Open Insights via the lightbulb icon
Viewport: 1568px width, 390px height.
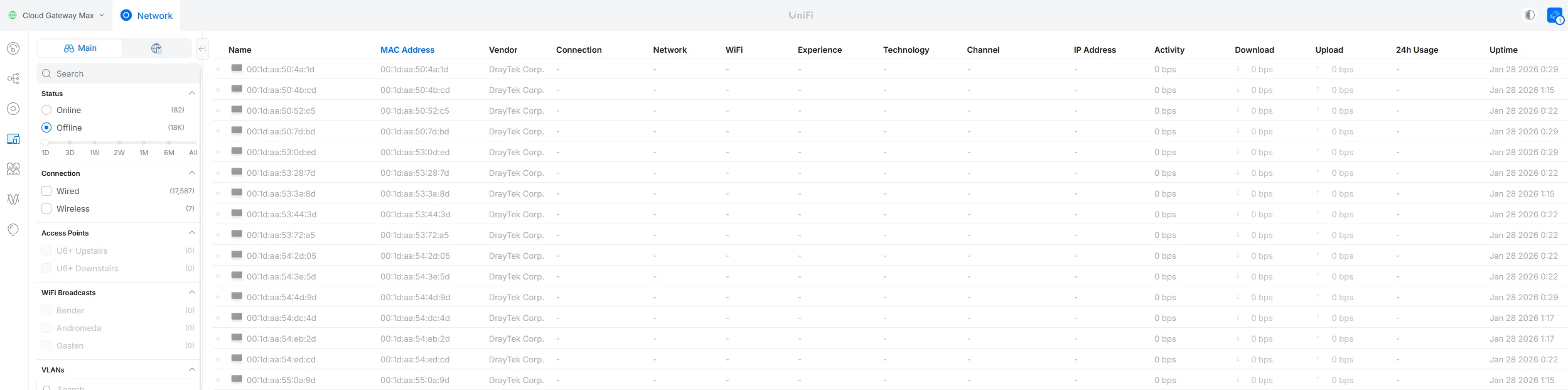click(x=13, y=229)
